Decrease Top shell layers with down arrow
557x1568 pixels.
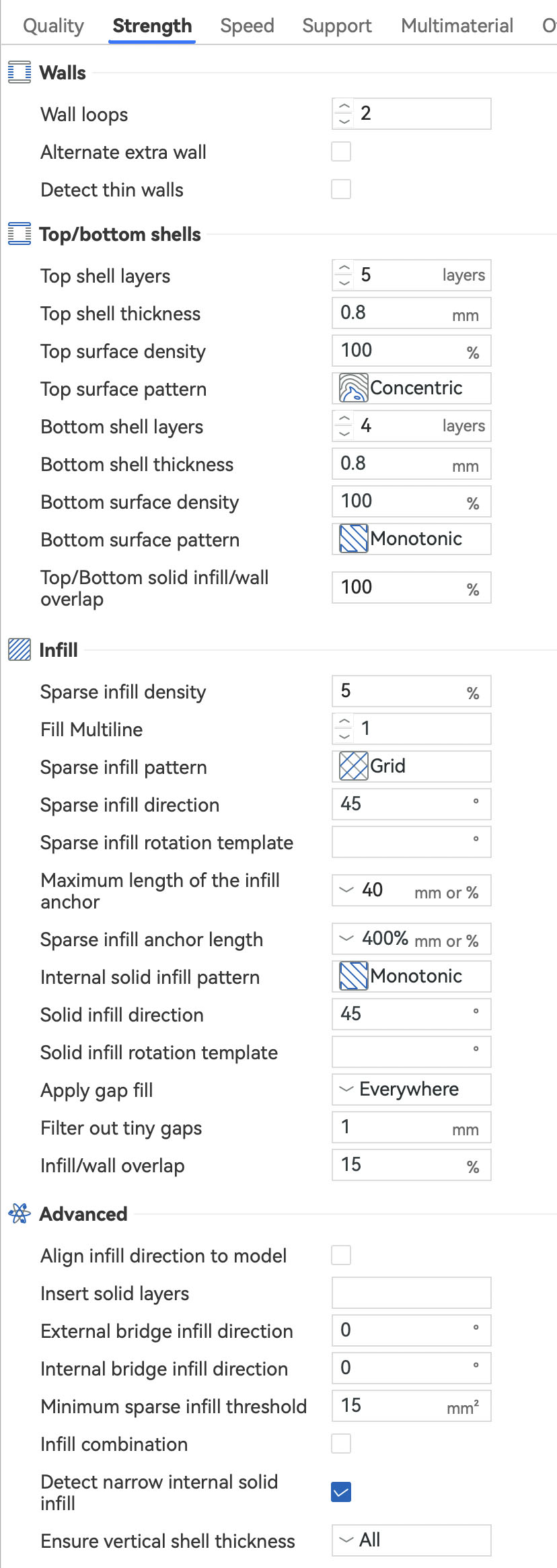pyautogui.click(x=344, y=283)
